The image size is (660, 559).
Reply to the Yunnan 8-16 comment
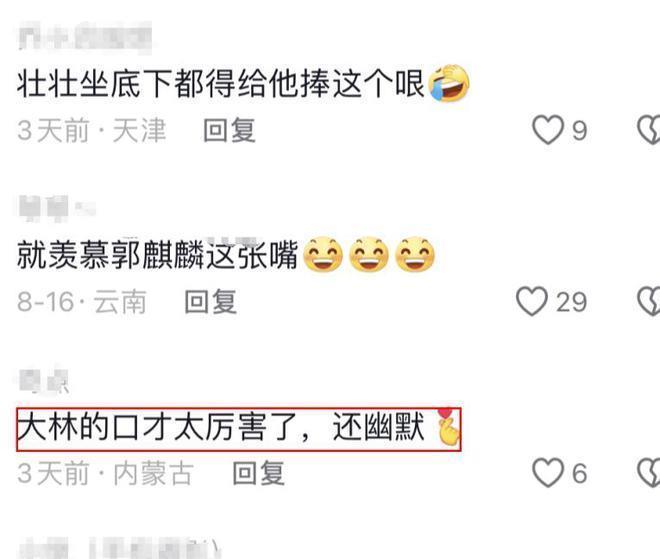(x=211, y=301)
